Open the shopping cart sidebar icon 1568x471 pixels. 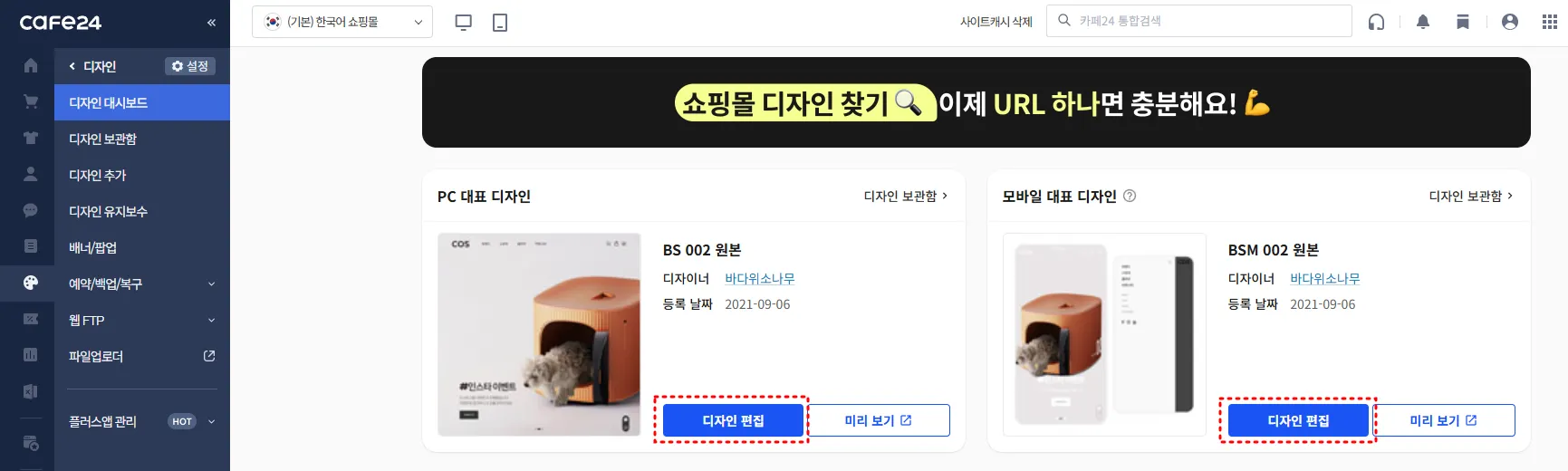pos(31,101)
